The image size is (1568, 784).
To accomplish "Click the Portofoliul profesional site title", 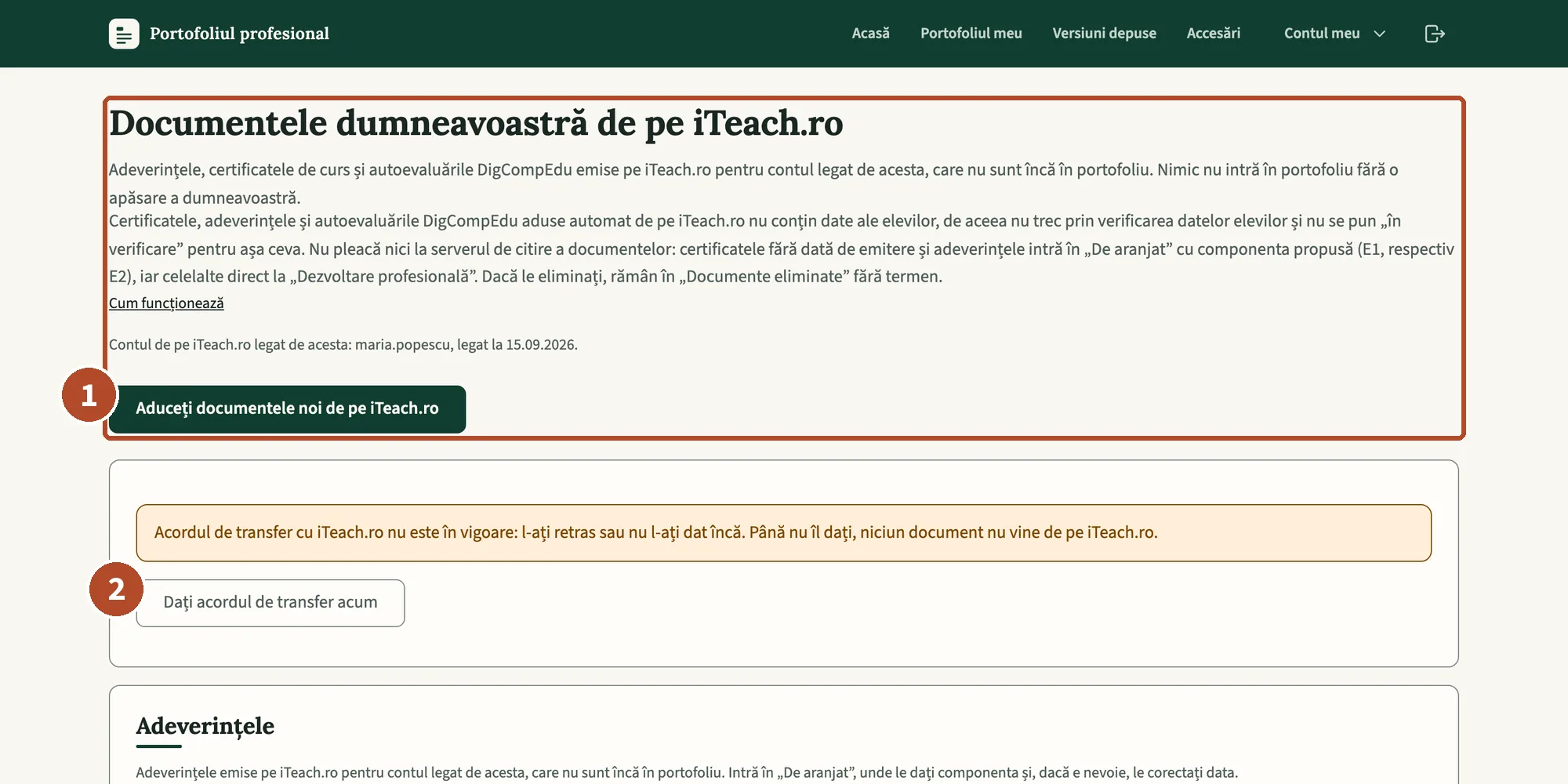I will pyautogui.click(x=239, y=34).
